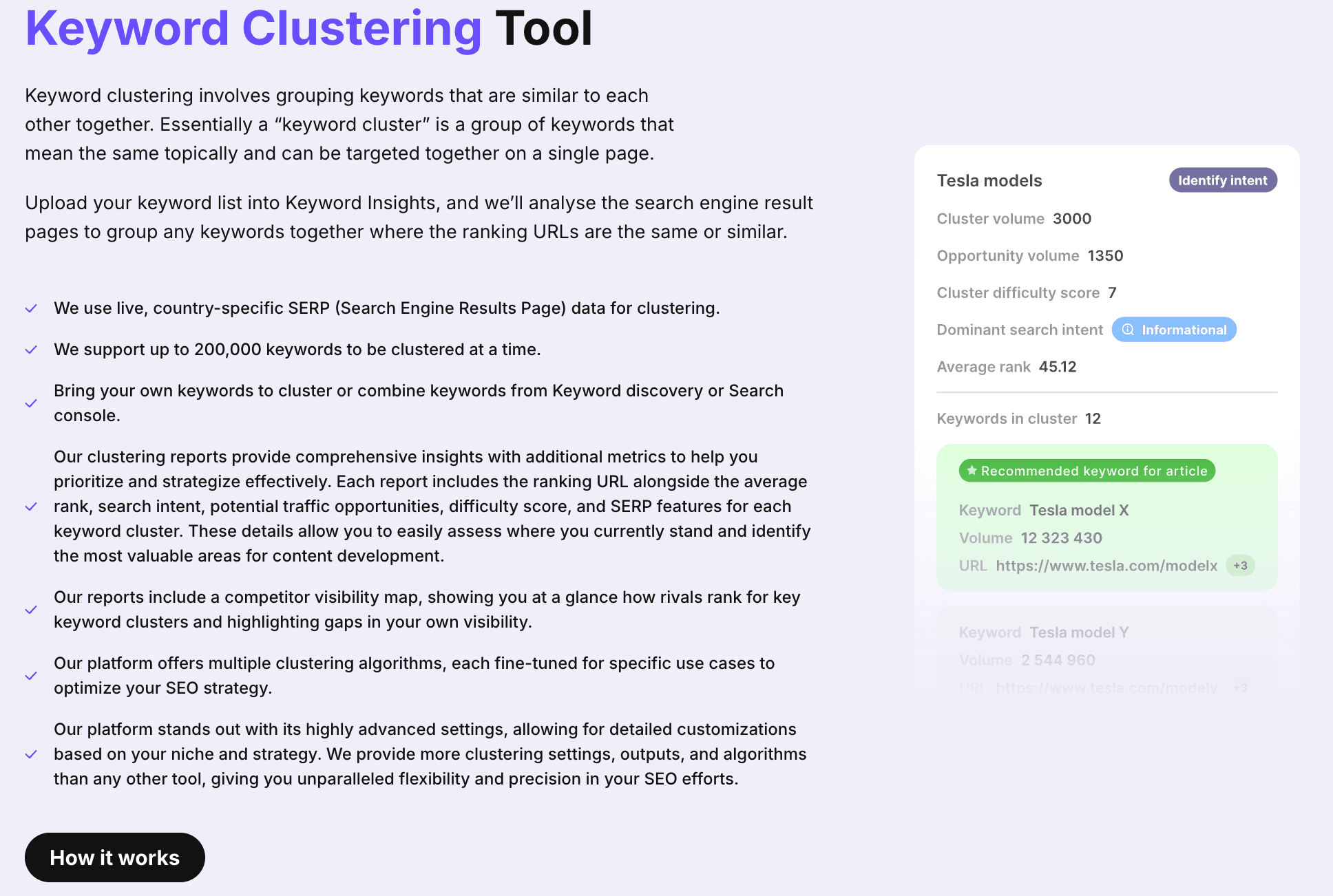Click the checkmark next to the competitor visibility map bullet

point(32,609)
